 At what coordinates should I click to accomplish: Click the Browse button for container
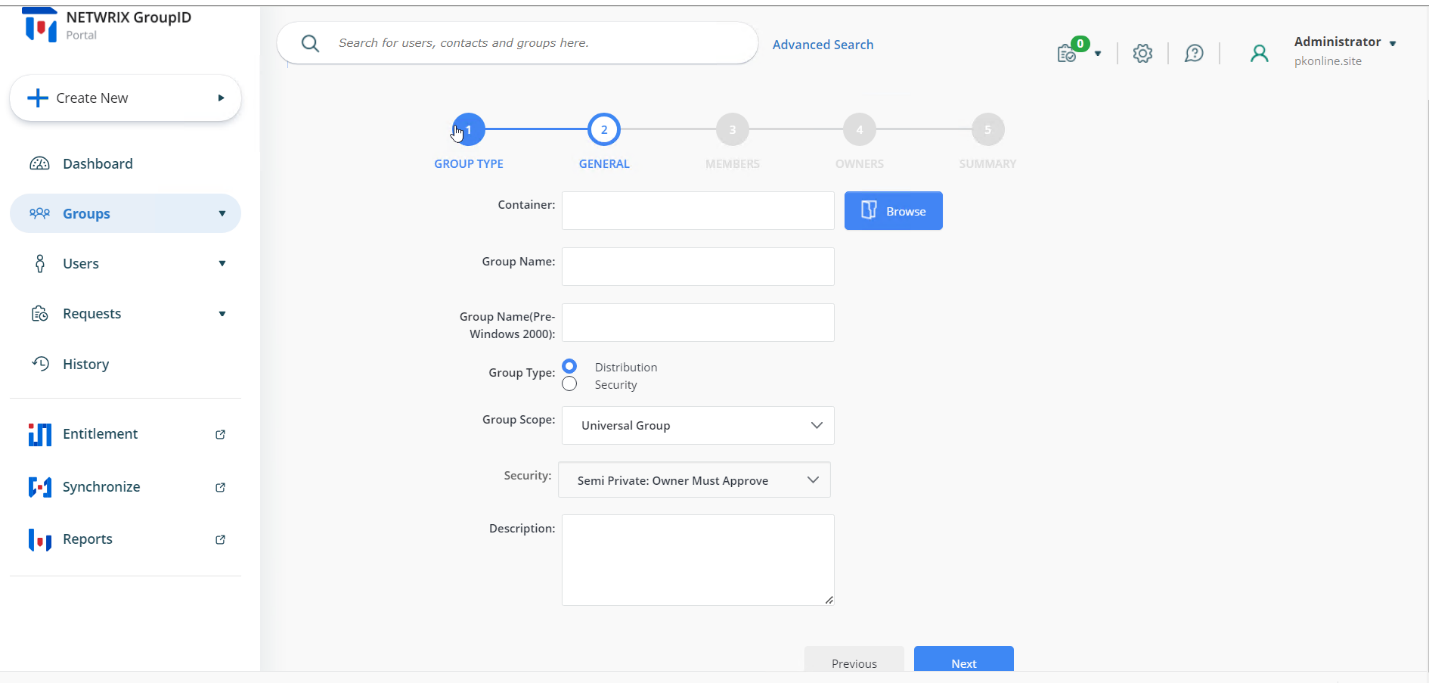tap(893, 210)
